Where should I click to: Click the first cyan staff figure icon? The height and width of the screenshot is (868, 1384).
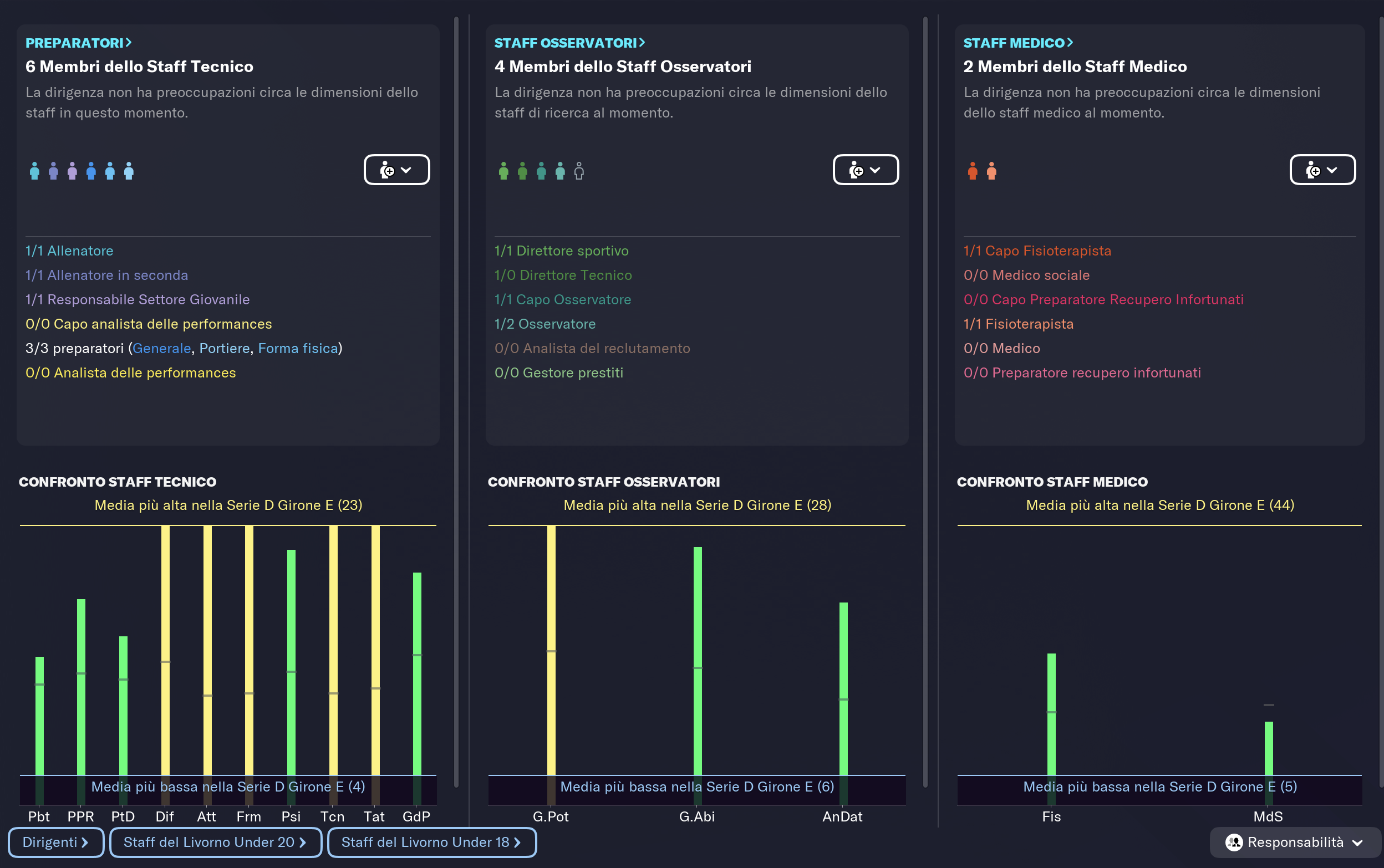(x=34, y=171)
